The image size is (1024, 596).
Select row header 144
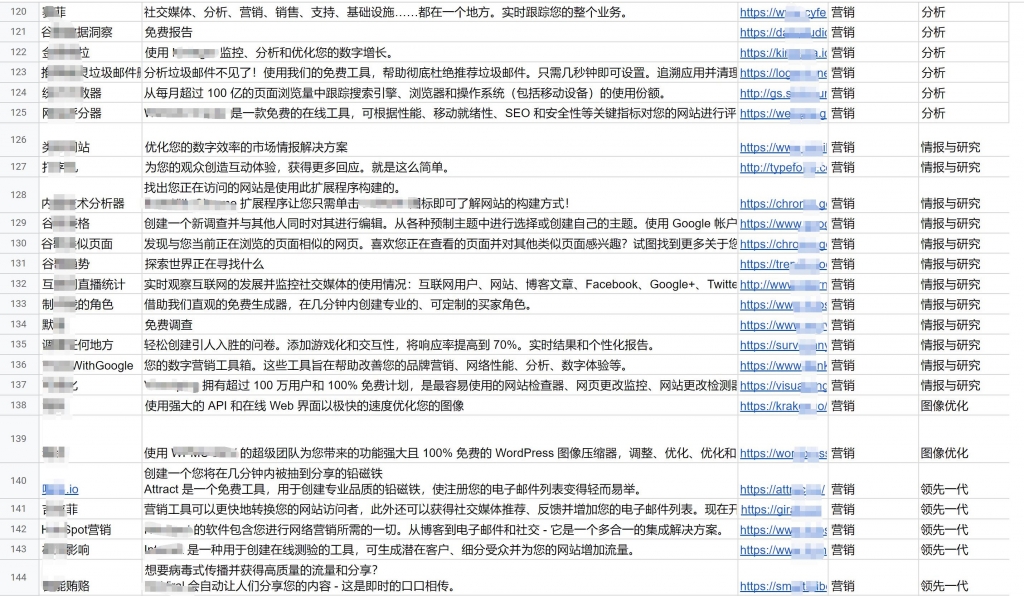coord(19,577)
